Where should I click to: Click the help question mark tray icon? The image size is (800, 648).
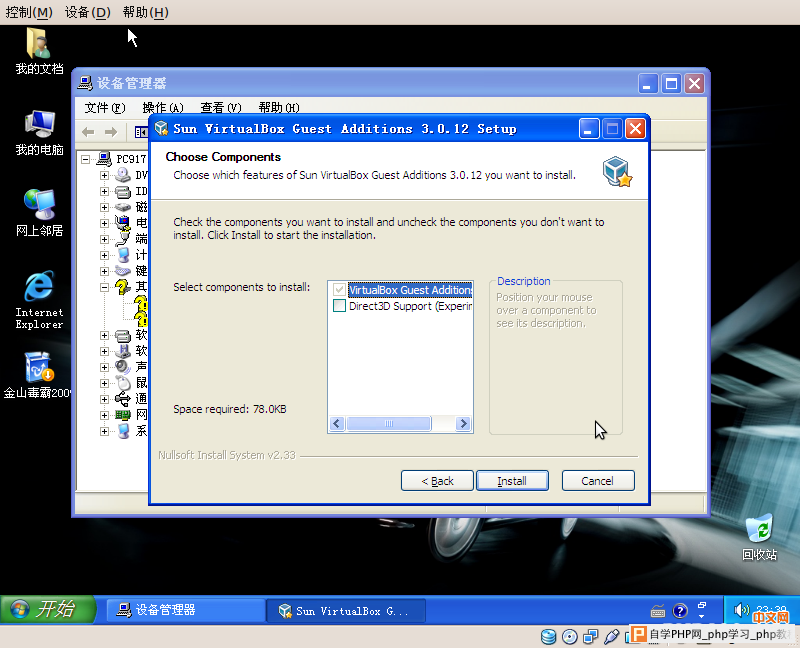(x=680, y=610)
